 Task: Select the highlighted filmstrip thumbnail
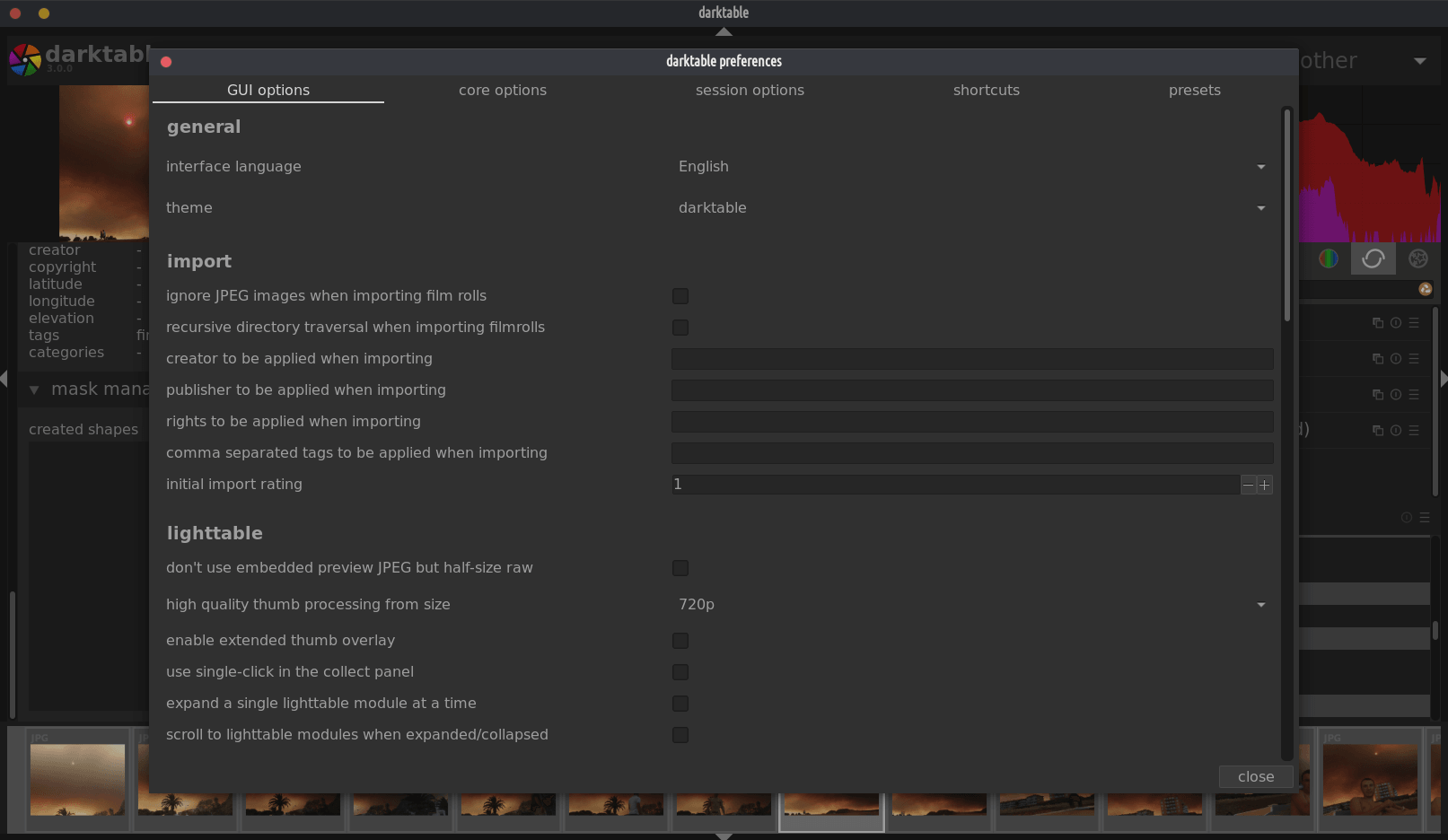(831, 805)
